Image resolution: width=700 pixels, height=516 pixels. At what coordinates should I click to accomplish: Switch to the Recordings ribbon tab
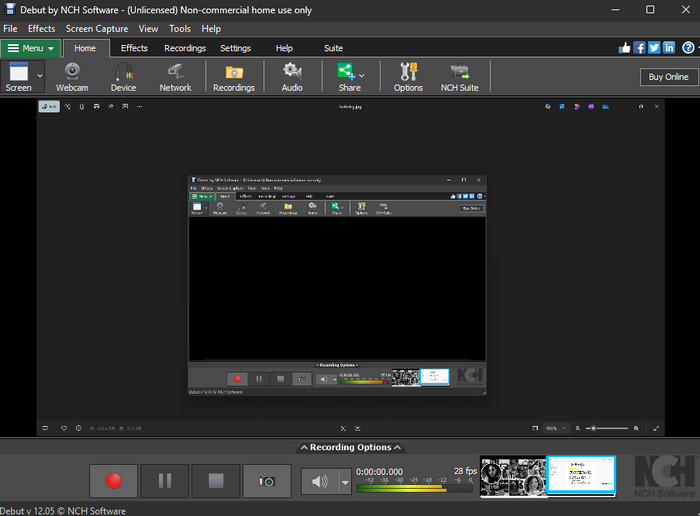pos(185,48)
